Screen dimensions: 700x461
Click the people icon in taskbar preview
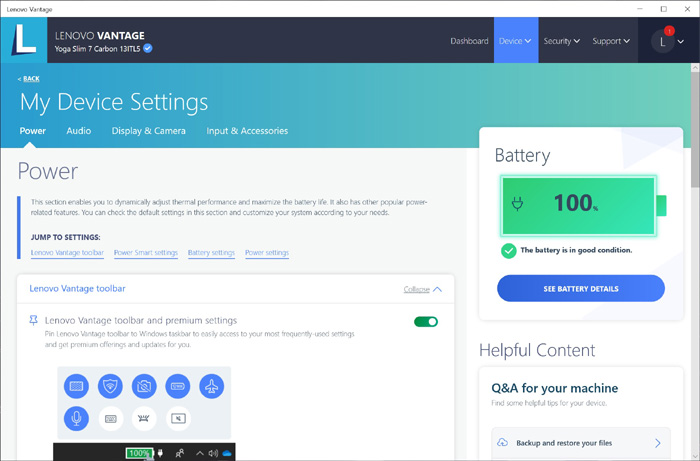(179, 453)
